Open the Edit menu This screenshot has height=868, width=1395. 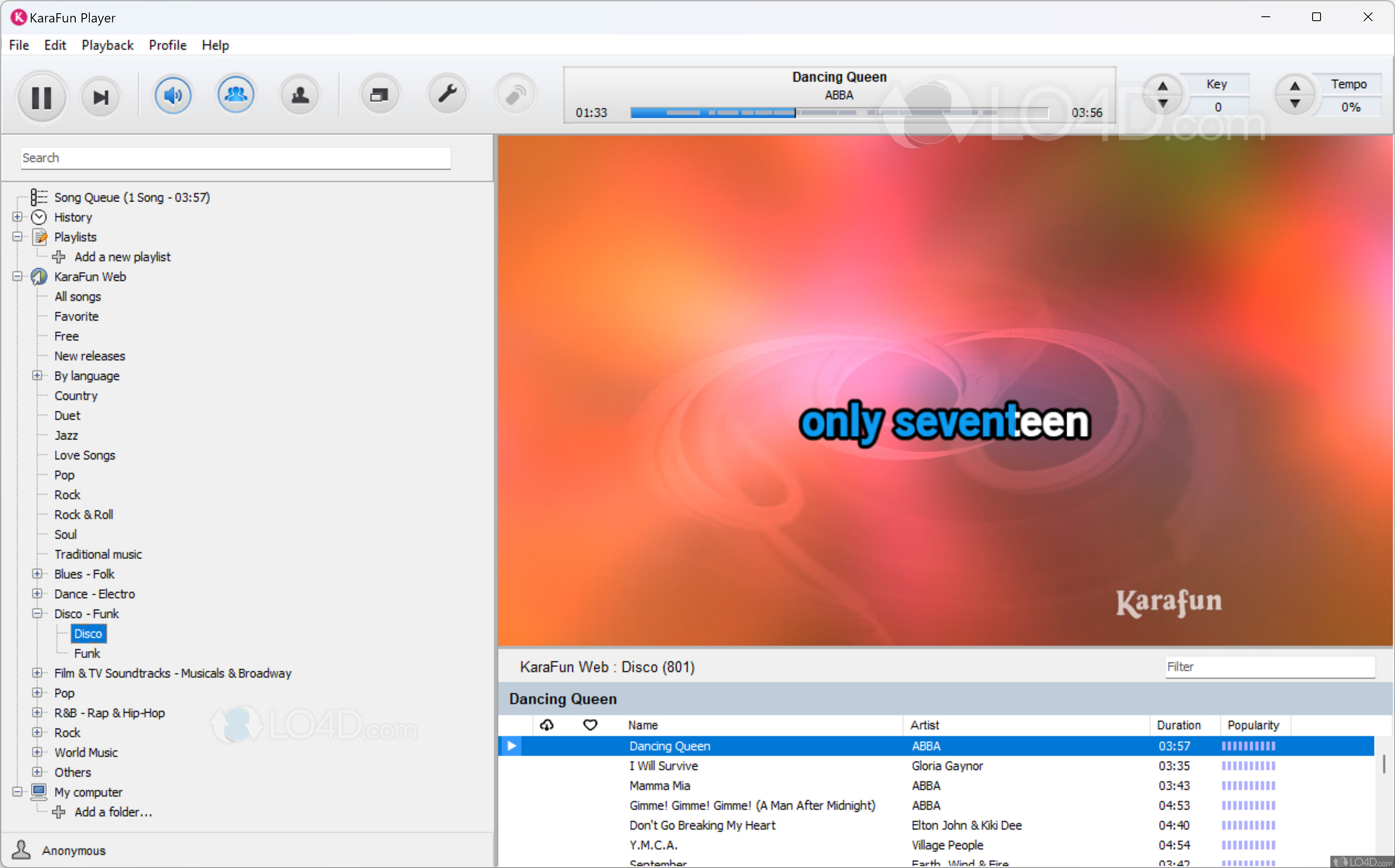55,45
